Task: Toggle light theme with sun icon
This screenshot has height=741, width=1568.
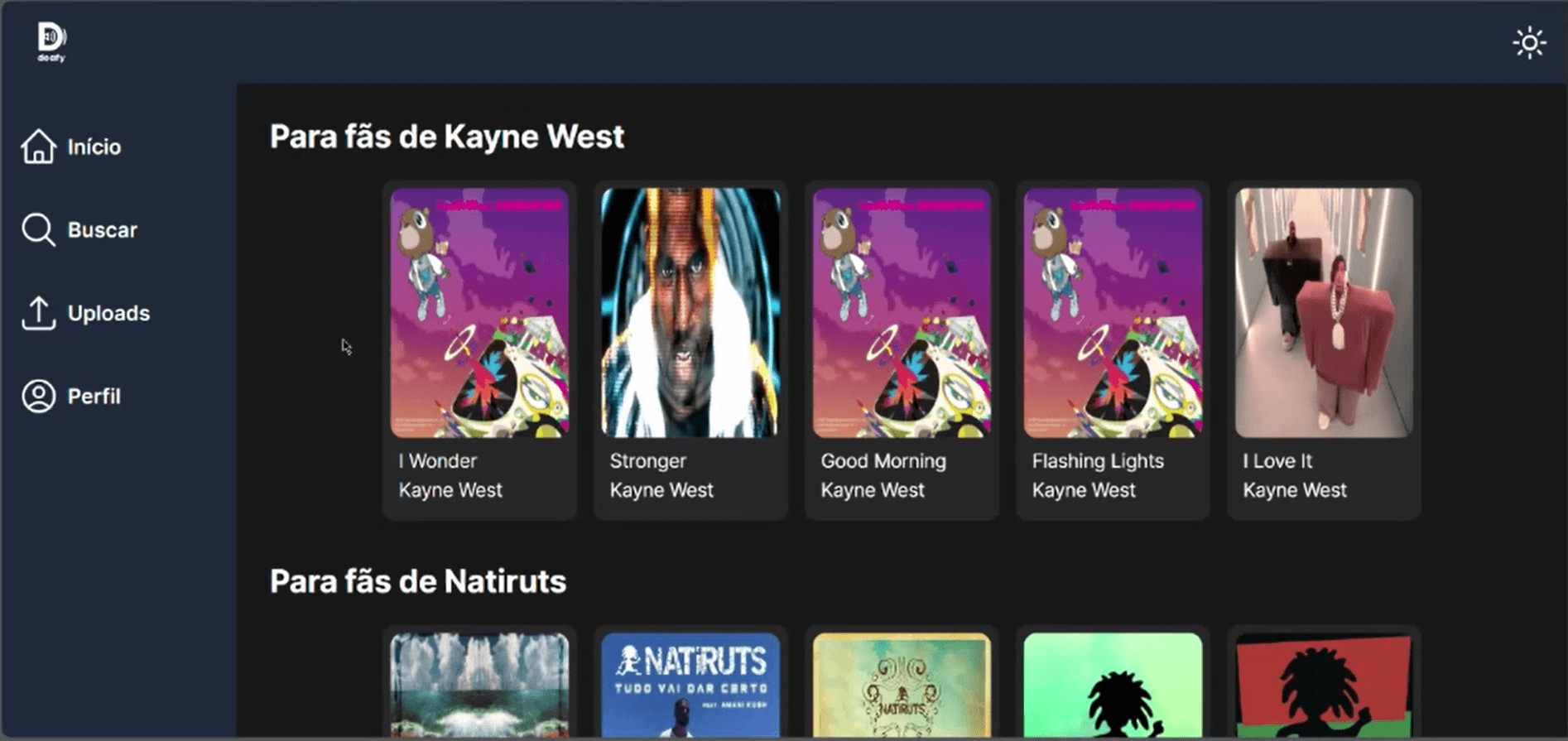Action: 1529,43
